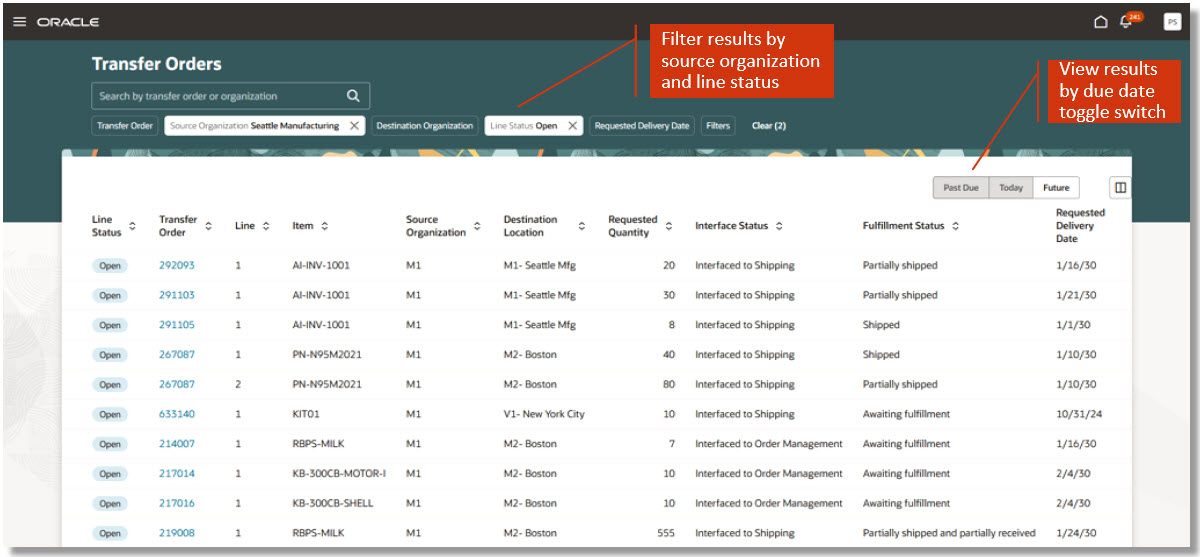Open transfer order 291105

click(177, 325)
